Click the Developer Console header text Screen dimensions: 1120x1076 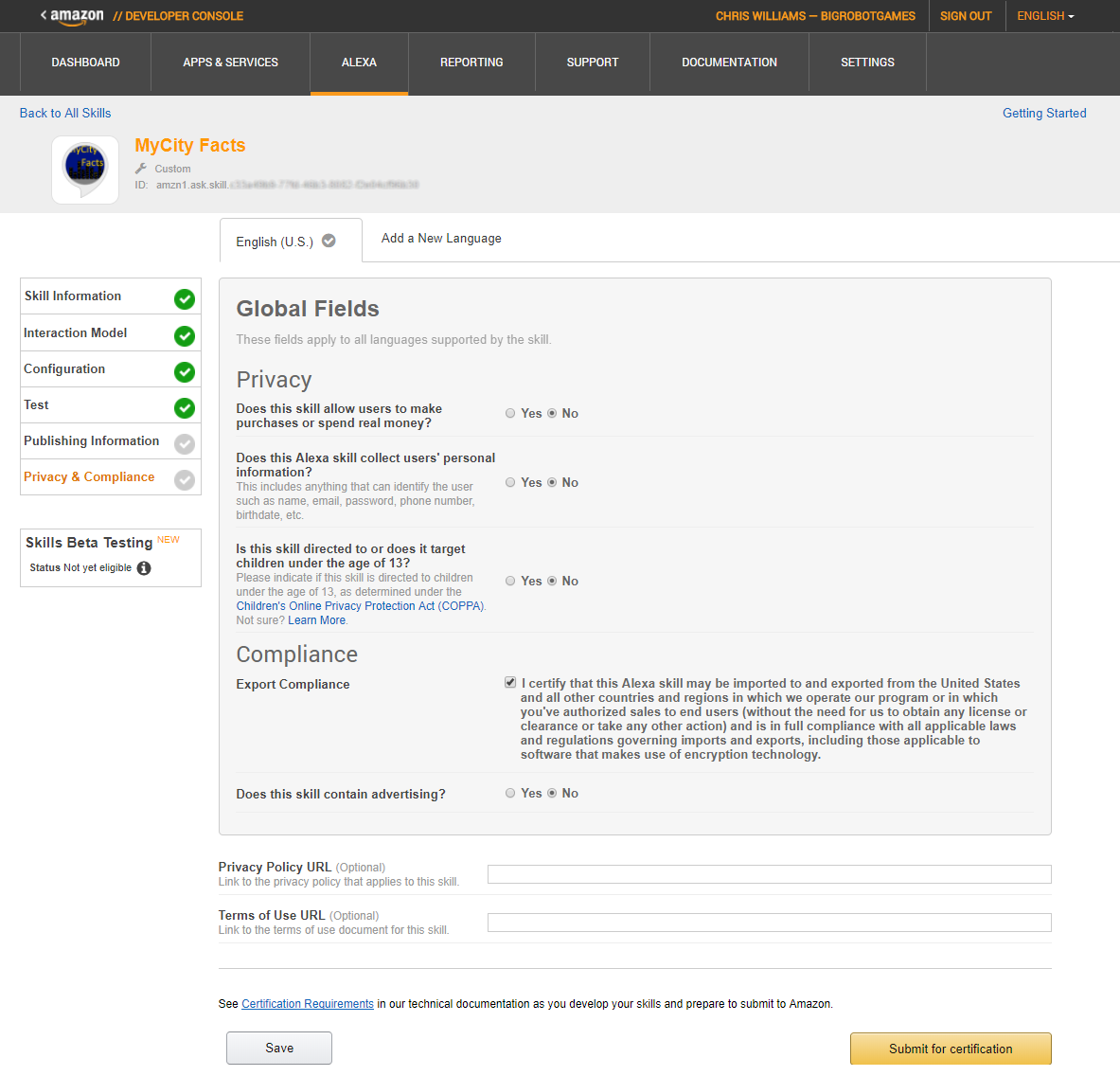click(x=178, y=16)
